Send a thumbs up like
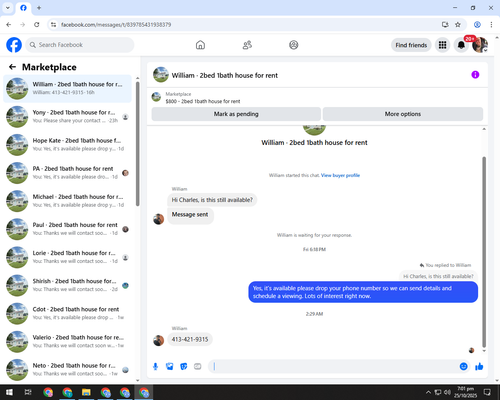500x400 pixels. [479, 367]
